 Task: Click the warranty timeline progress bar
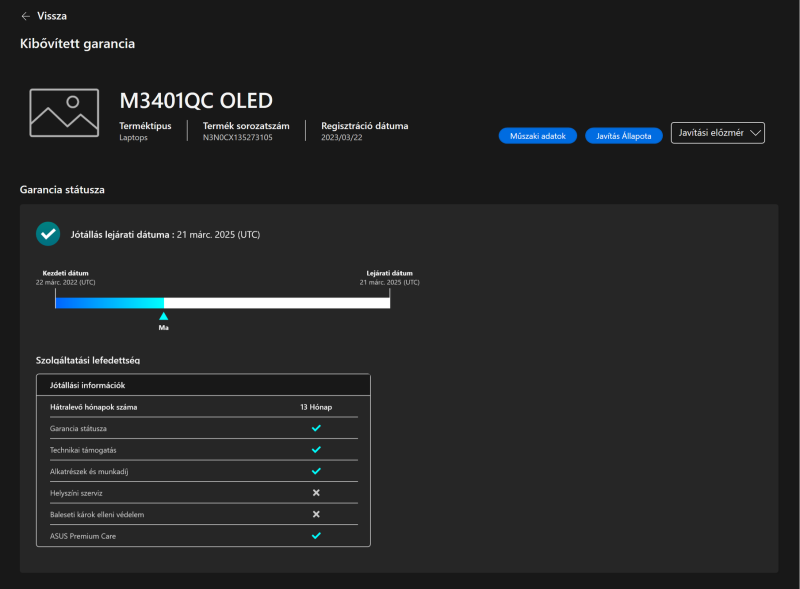[x=222, y=303]
